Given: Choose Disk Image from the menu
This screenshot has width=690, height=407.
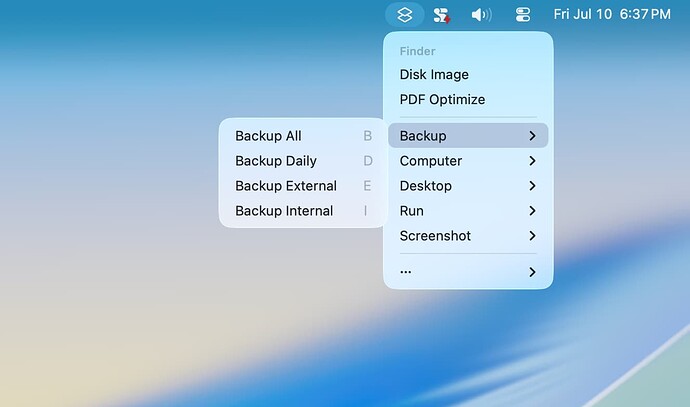Looking at the screenshot, I should click(x=468, y=74).
